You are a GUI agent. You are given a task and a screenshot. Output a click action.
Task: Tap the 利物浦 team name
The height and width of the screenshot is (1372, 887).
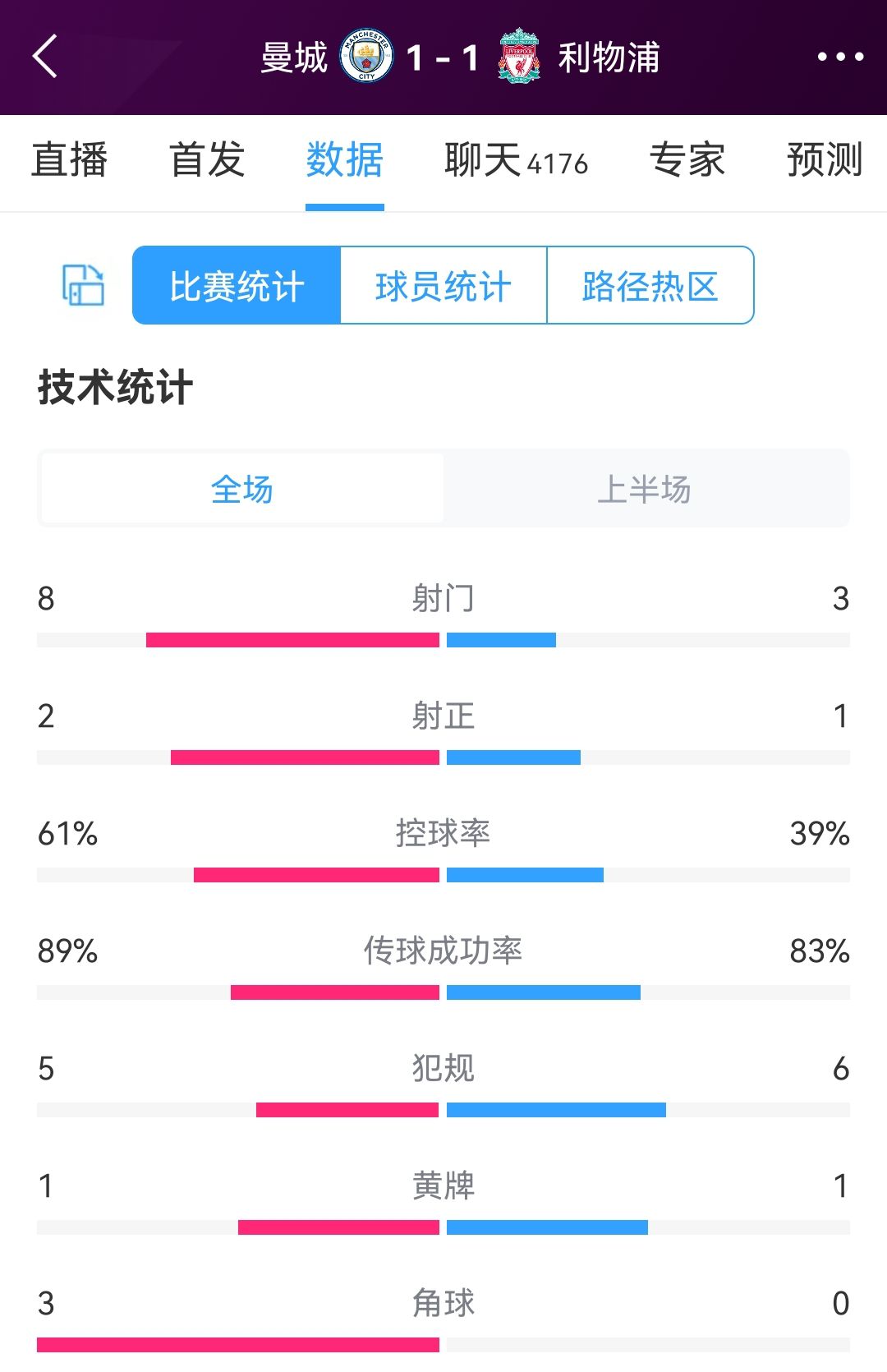click(x=609, y=58)
